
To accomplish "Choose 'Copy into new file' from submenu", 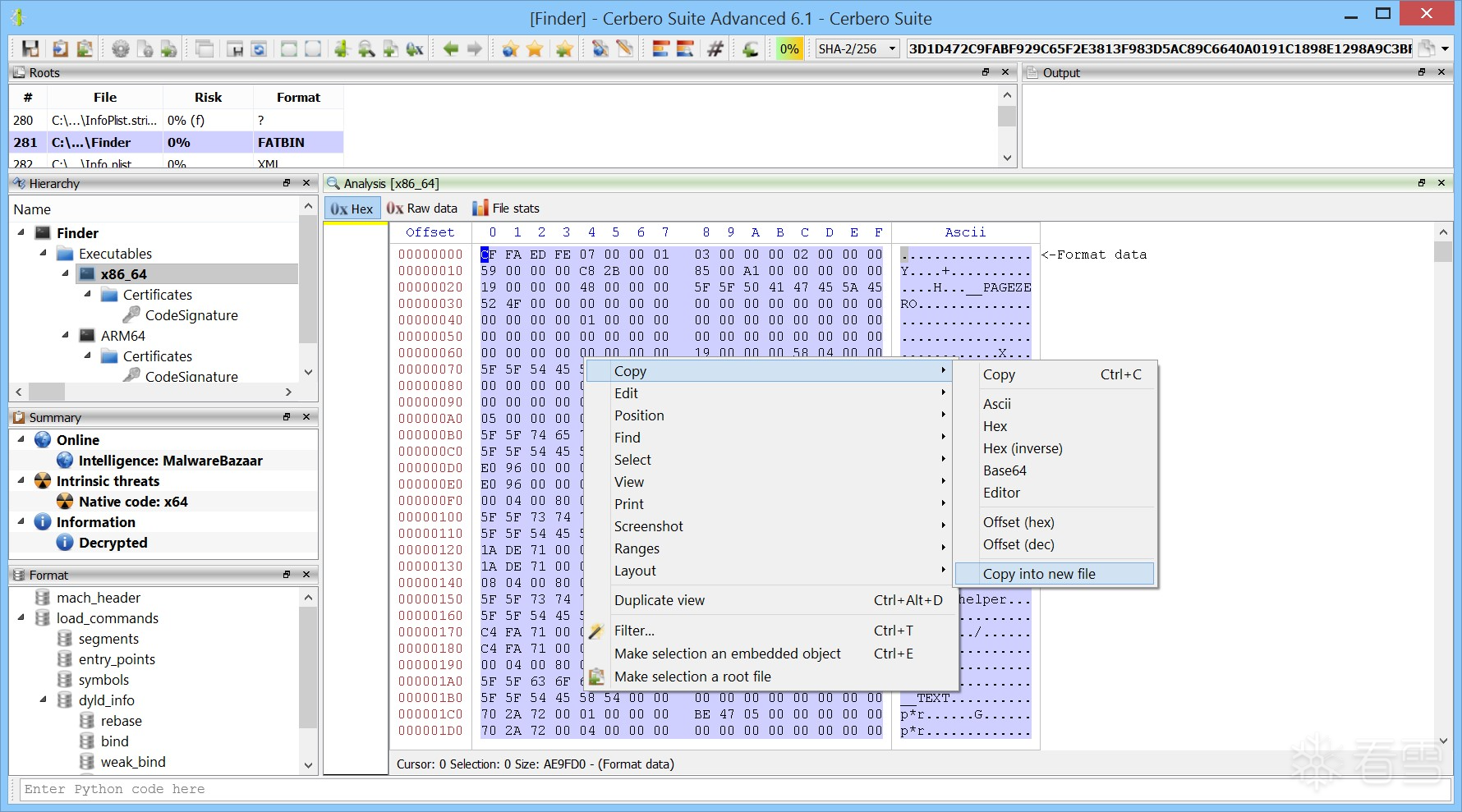I will tap(1039, 574).
